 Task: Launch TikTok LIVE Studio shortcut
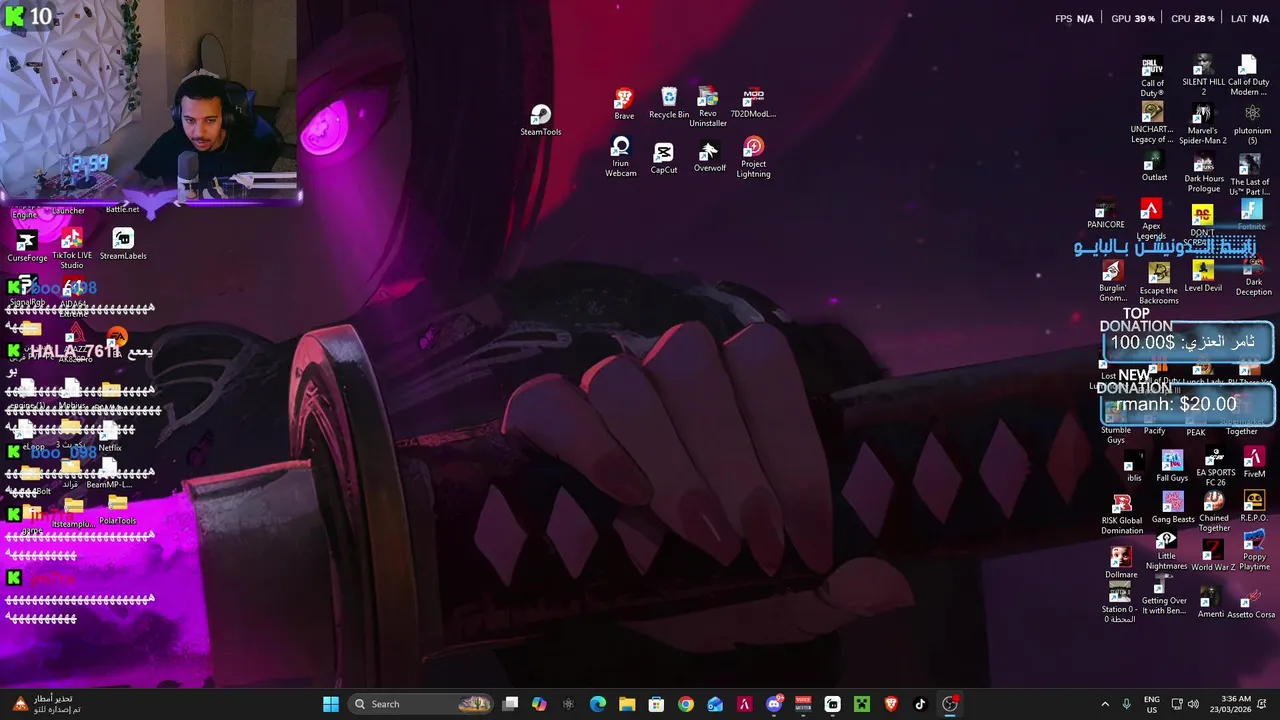point(71,249)
